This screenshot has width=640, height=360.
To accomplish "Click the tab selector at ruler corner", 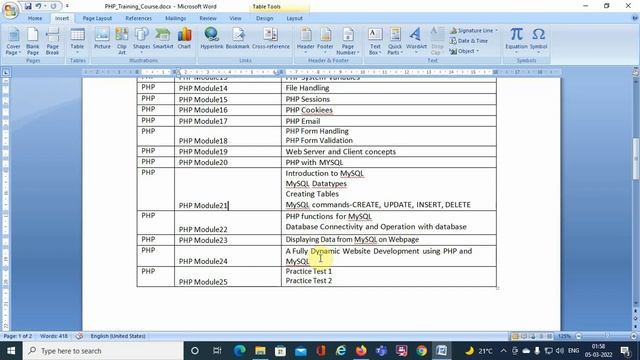I will tap(6, 73).
